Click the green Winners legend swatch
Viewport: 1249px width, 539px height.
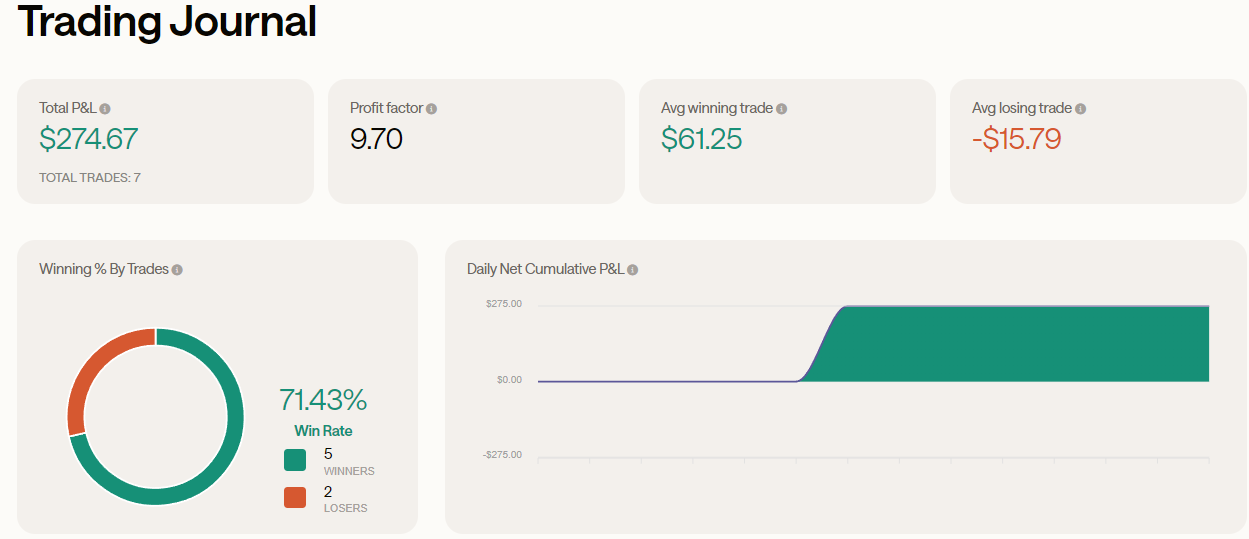[x=295, y=460]
